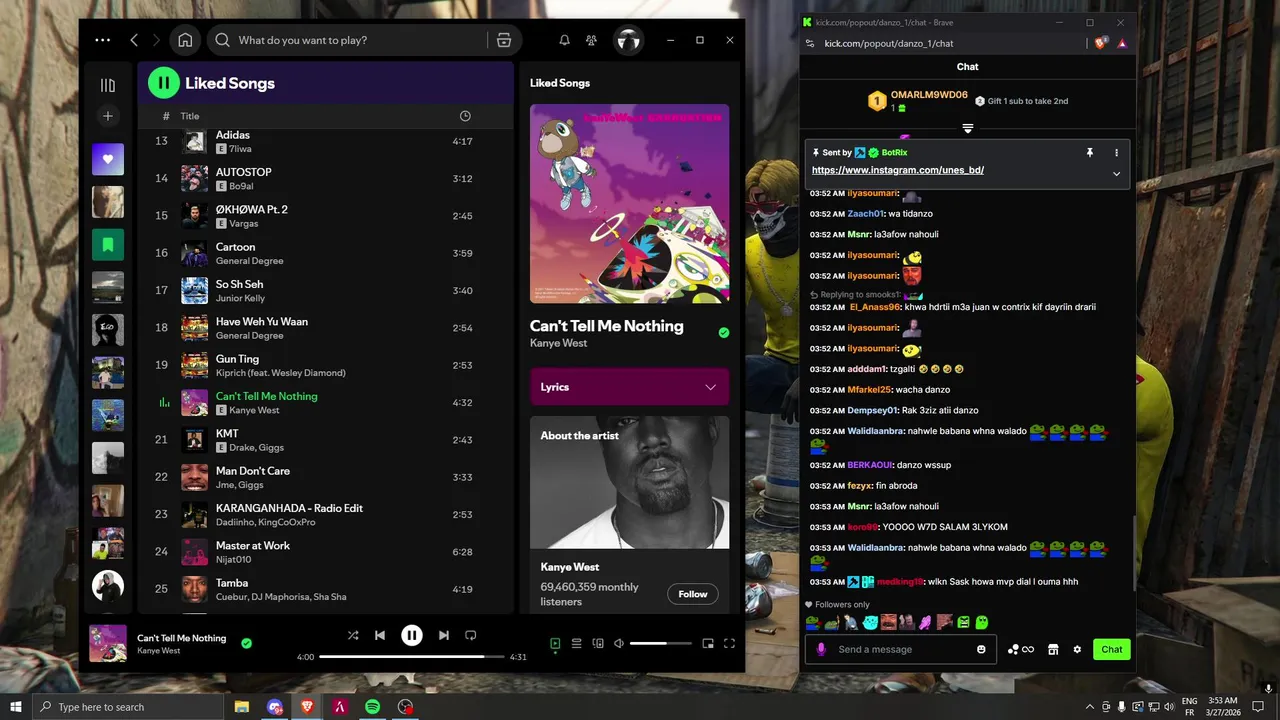This screenshot has height=720, width=1280.
Task: Toggle liked checkmark beside song title panel
Action: pos(724,333)
